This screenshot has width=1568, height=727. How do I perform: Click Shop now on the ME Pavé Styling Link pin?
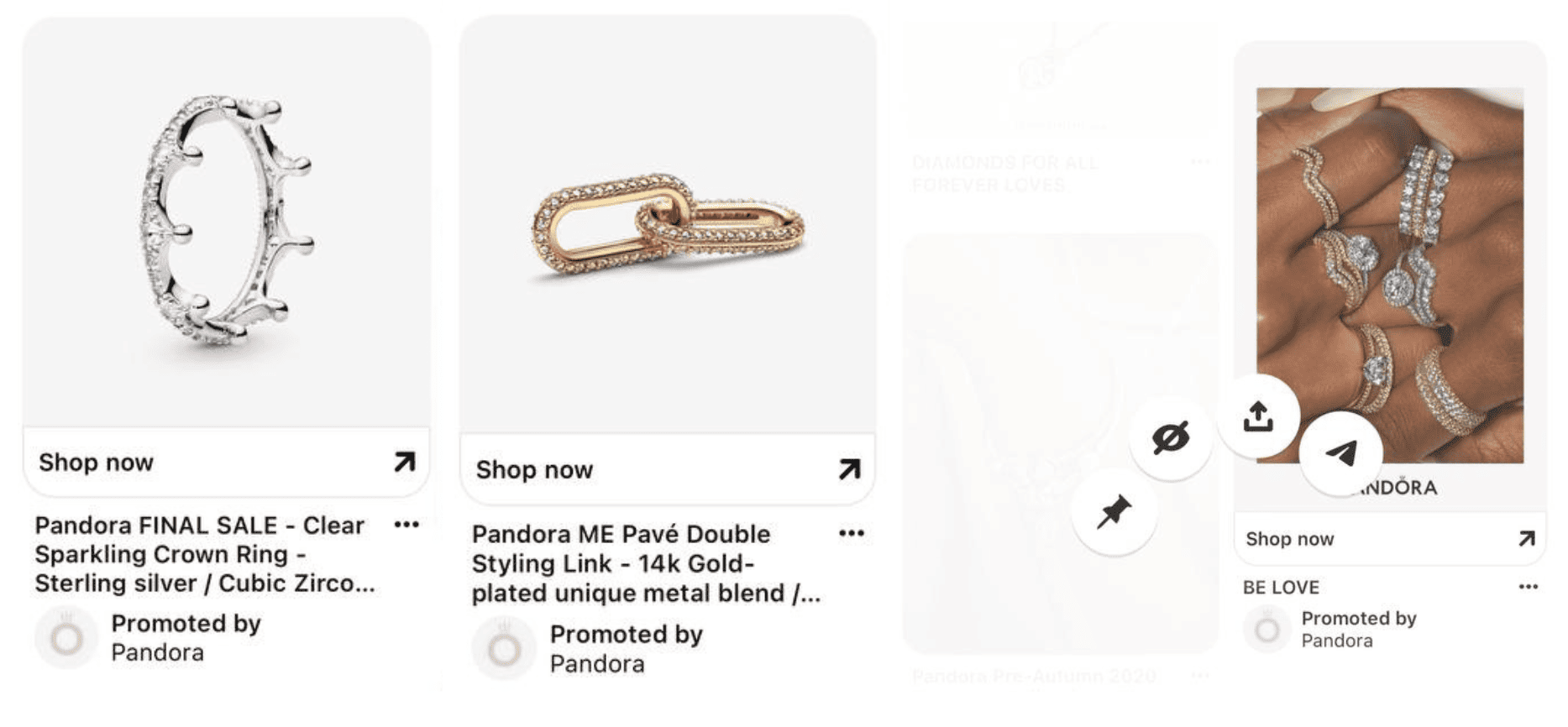535,470
